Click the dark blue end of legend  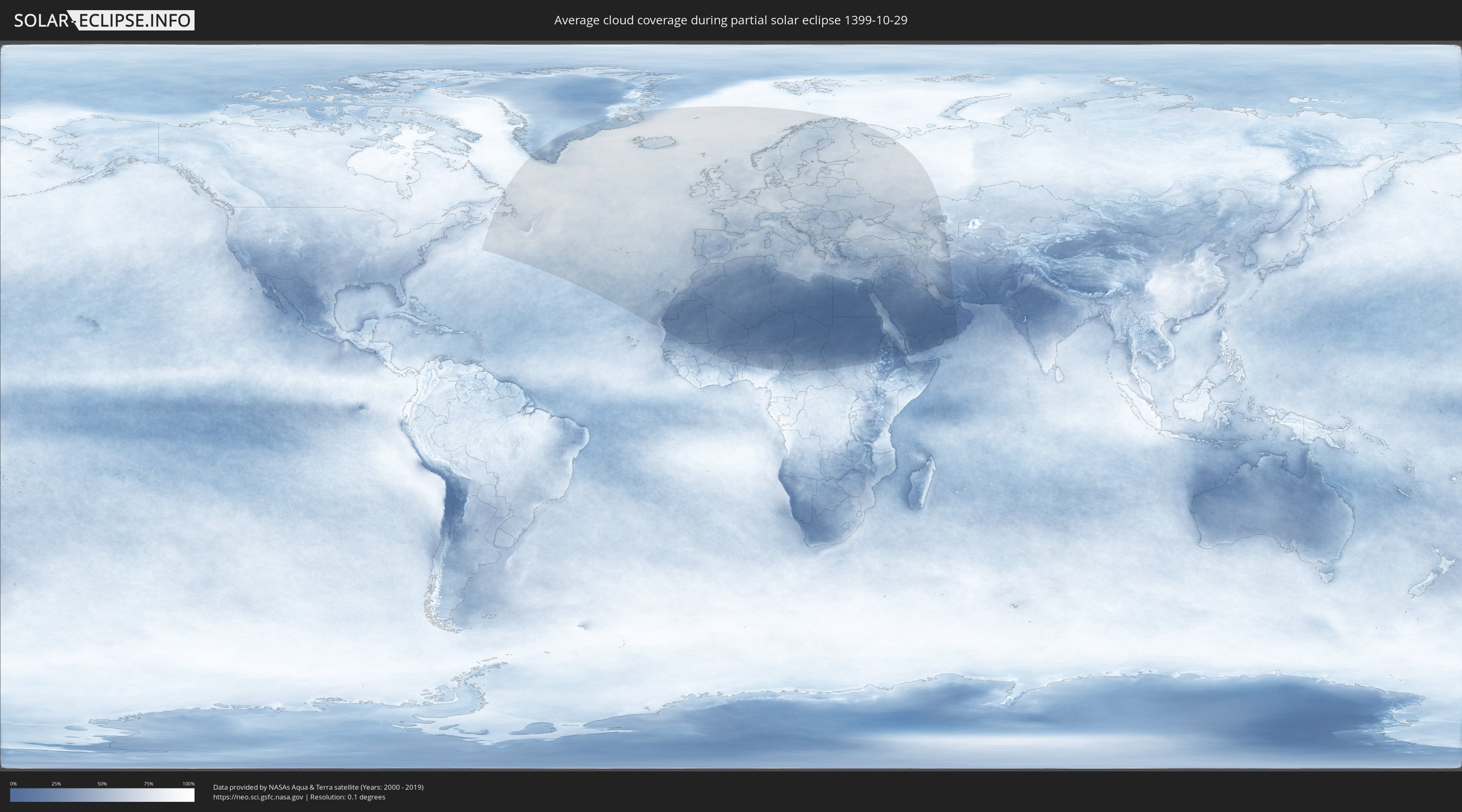click(x=15, y=795)
